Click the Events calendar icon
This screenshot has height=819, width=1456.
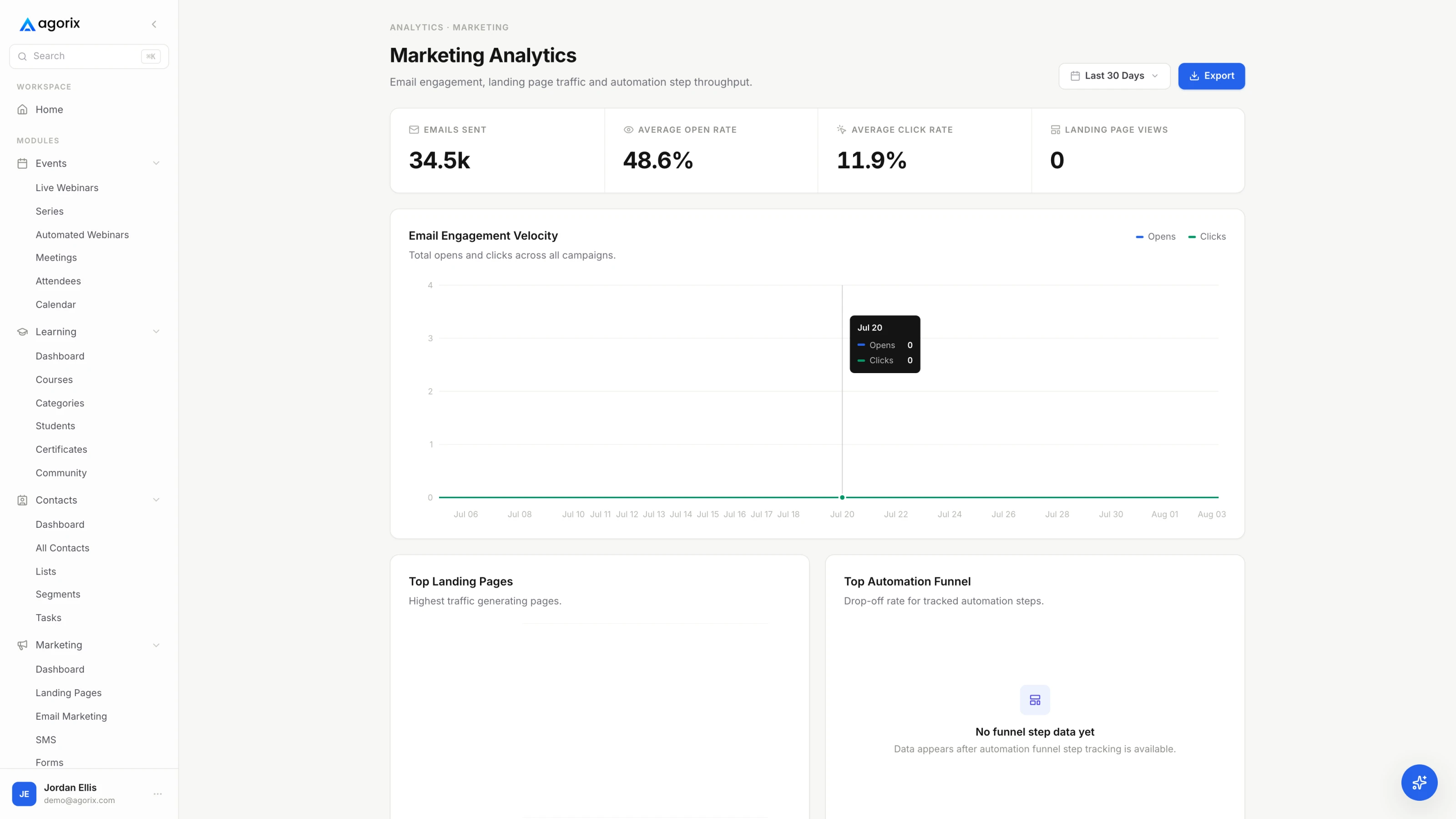23,163
